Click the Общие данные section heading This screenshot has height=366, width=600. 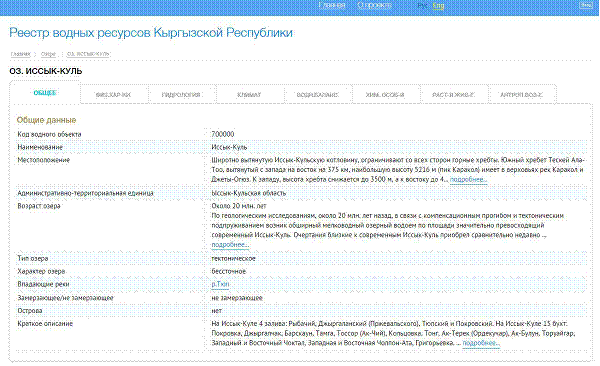tap(46, 120)
